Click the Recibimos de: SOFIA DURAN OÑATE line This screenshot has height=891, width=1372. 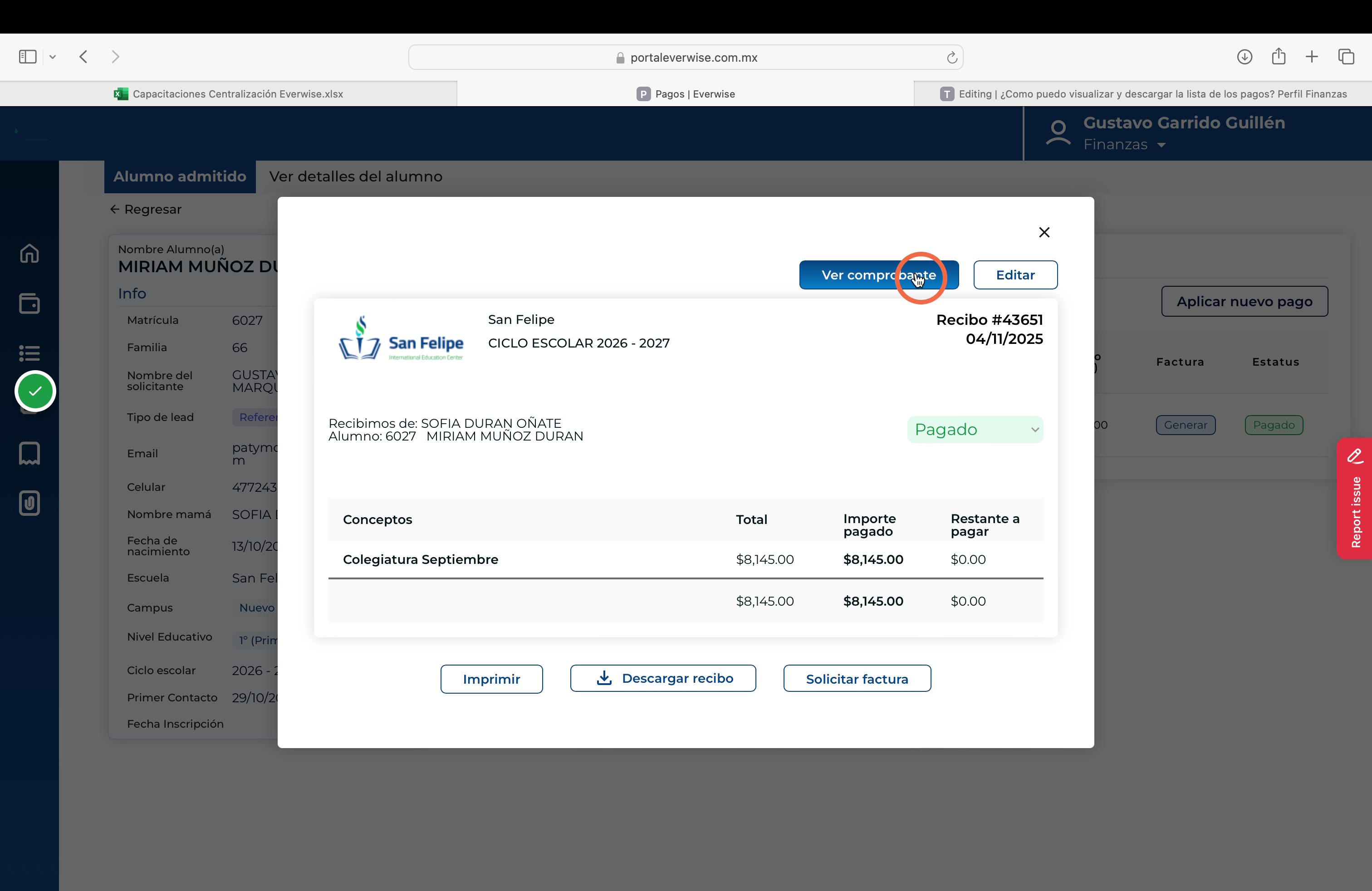point(445,423)
